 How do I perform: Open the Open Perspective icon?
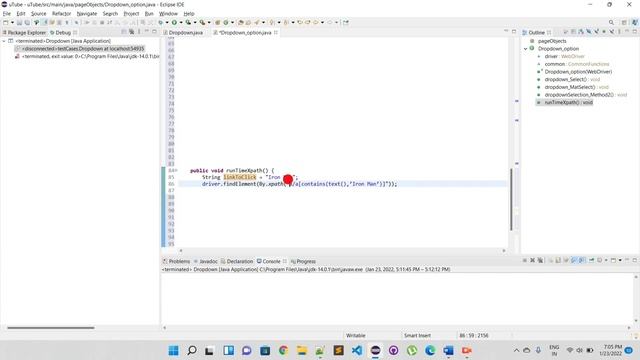point(624,22)
